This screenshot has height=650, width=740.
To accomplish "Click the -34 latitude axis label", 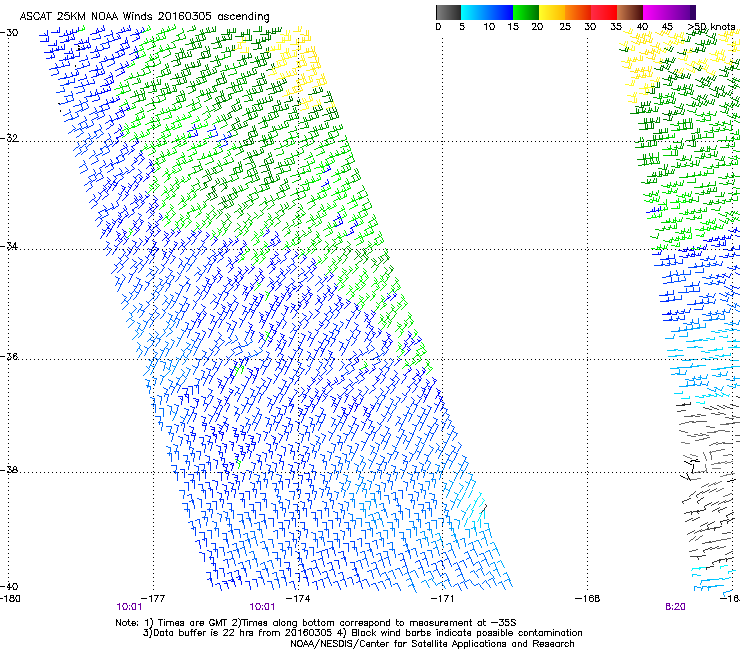I will (x=9, y=246).
